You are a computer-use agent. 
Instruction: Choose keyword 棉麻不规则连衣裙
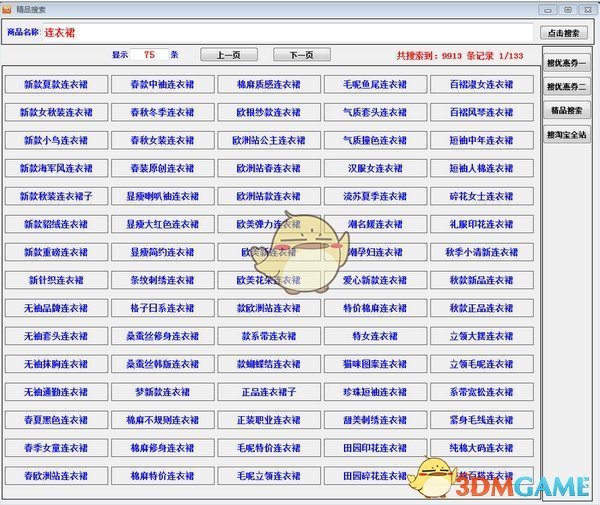click(x=163, y=419)
